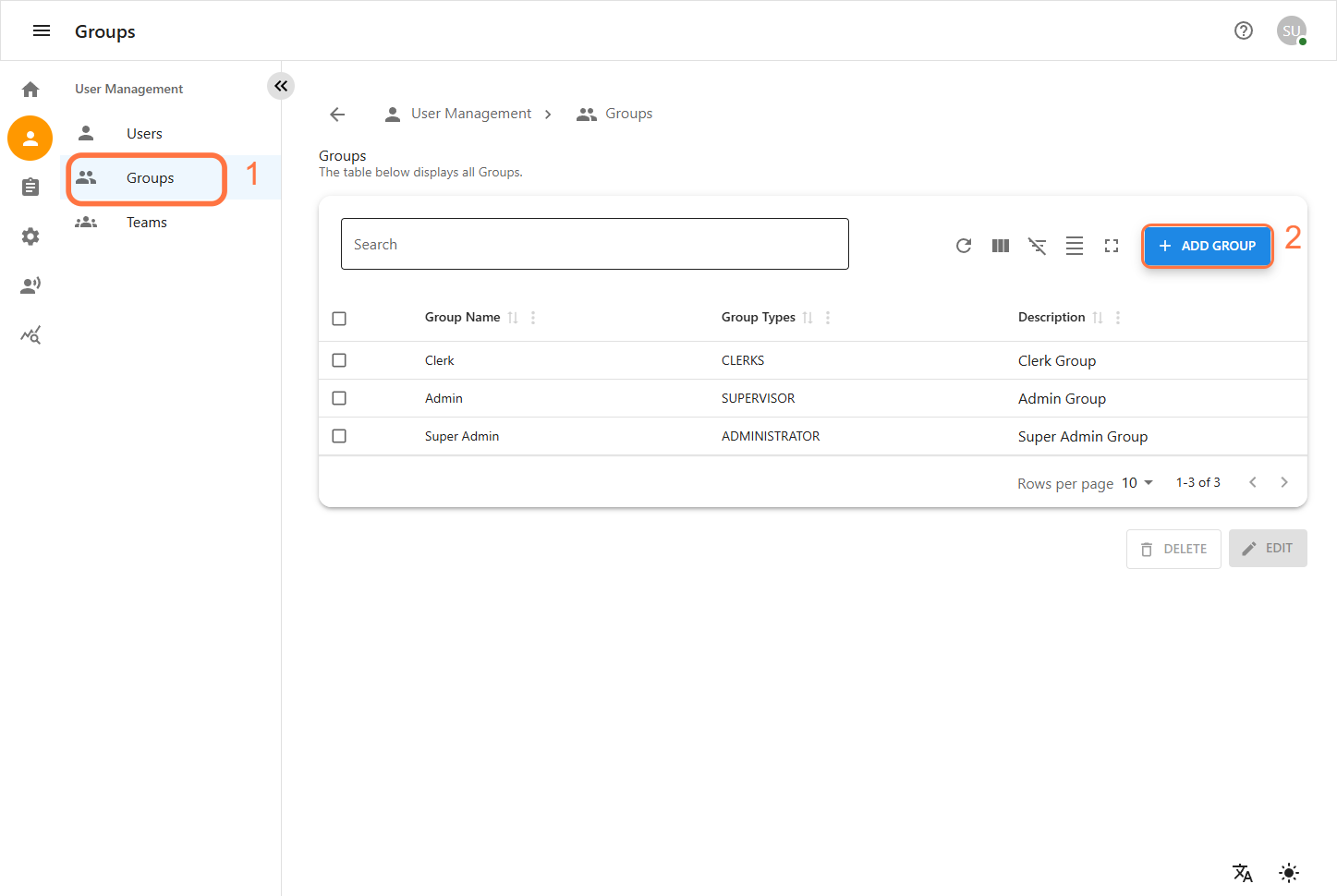1337x896 pixels.
Task: Click the Add Group button
Action: click(1207, 246)
